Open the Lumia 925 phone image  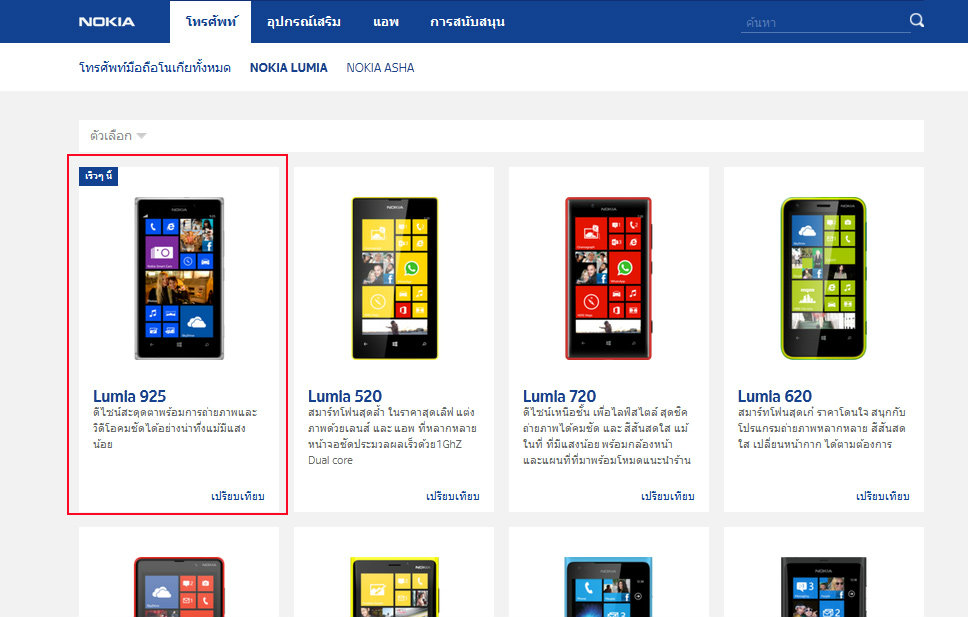(x=179, y=278)
